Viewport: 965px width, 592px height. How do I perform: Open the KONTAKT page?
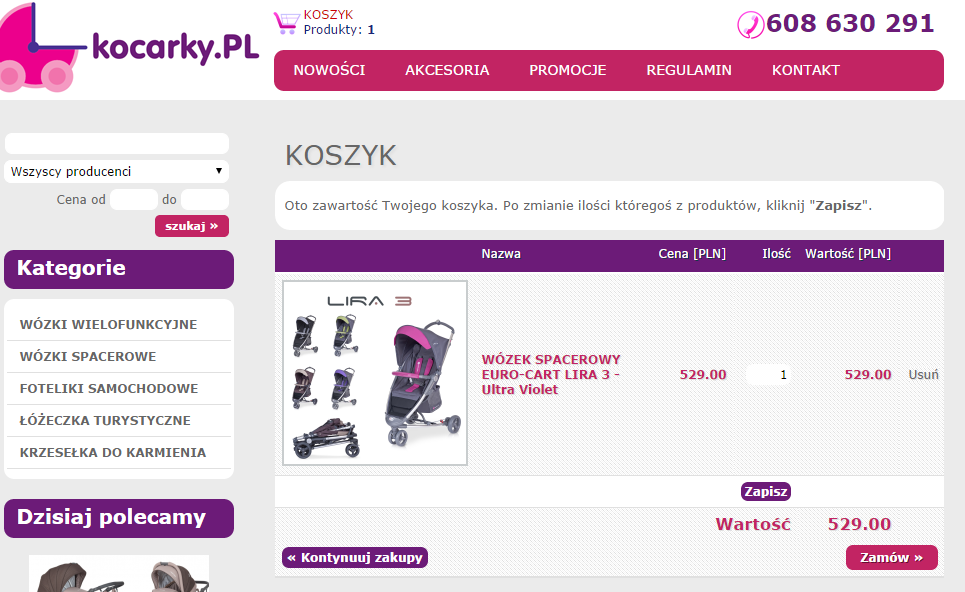pos(806,70)
